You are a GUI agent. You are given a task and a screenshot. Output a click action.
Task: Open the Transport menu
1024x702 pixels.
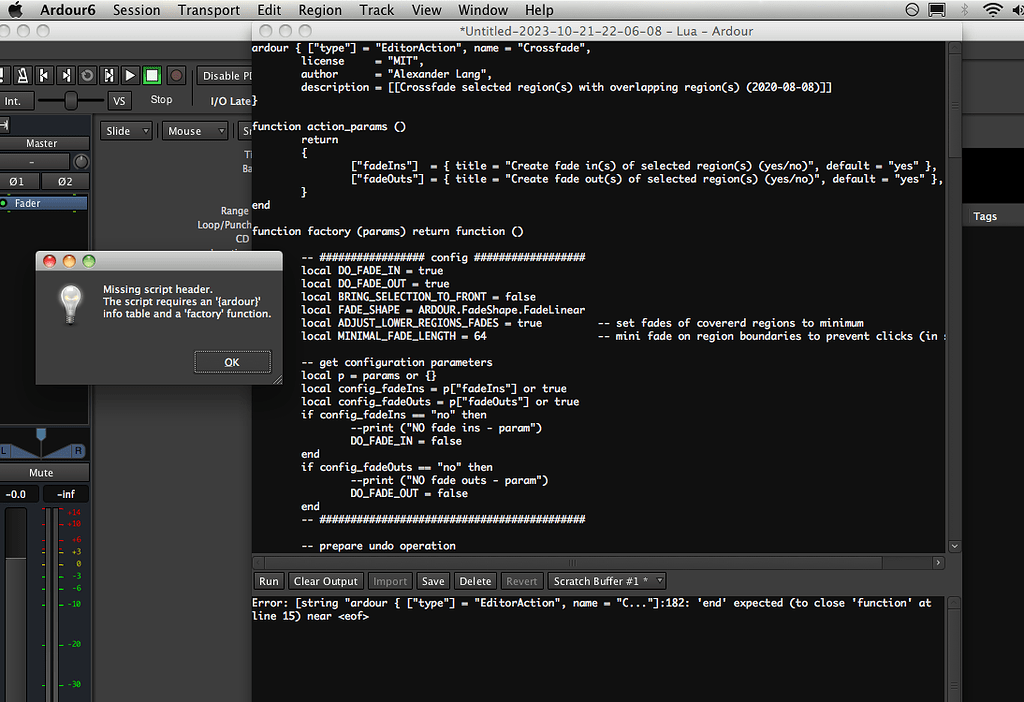tap(208, 10)
